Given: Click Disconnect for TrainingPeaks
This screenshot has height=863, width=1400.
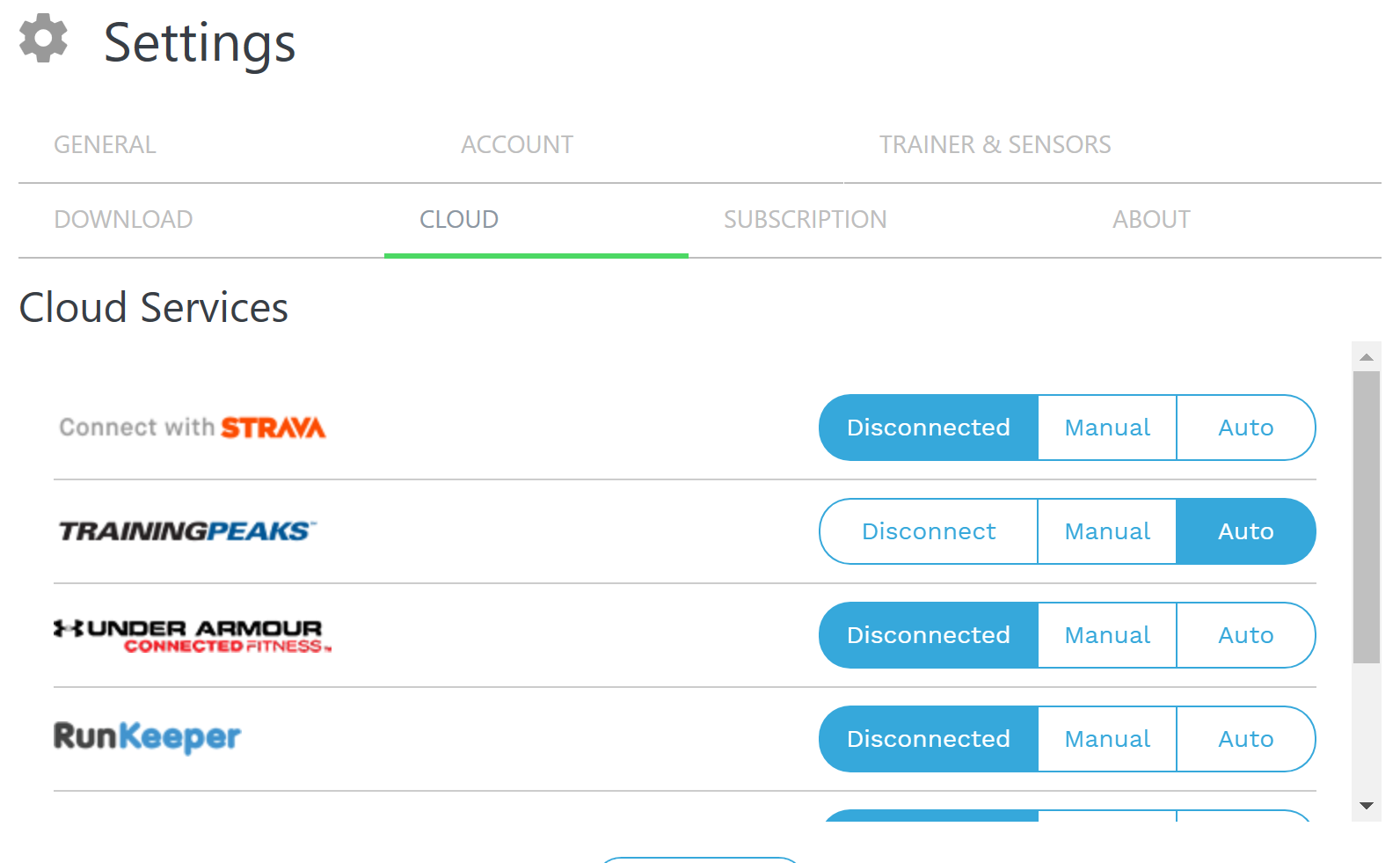Looking at the screenshot, I should click(x=929, y=531).
